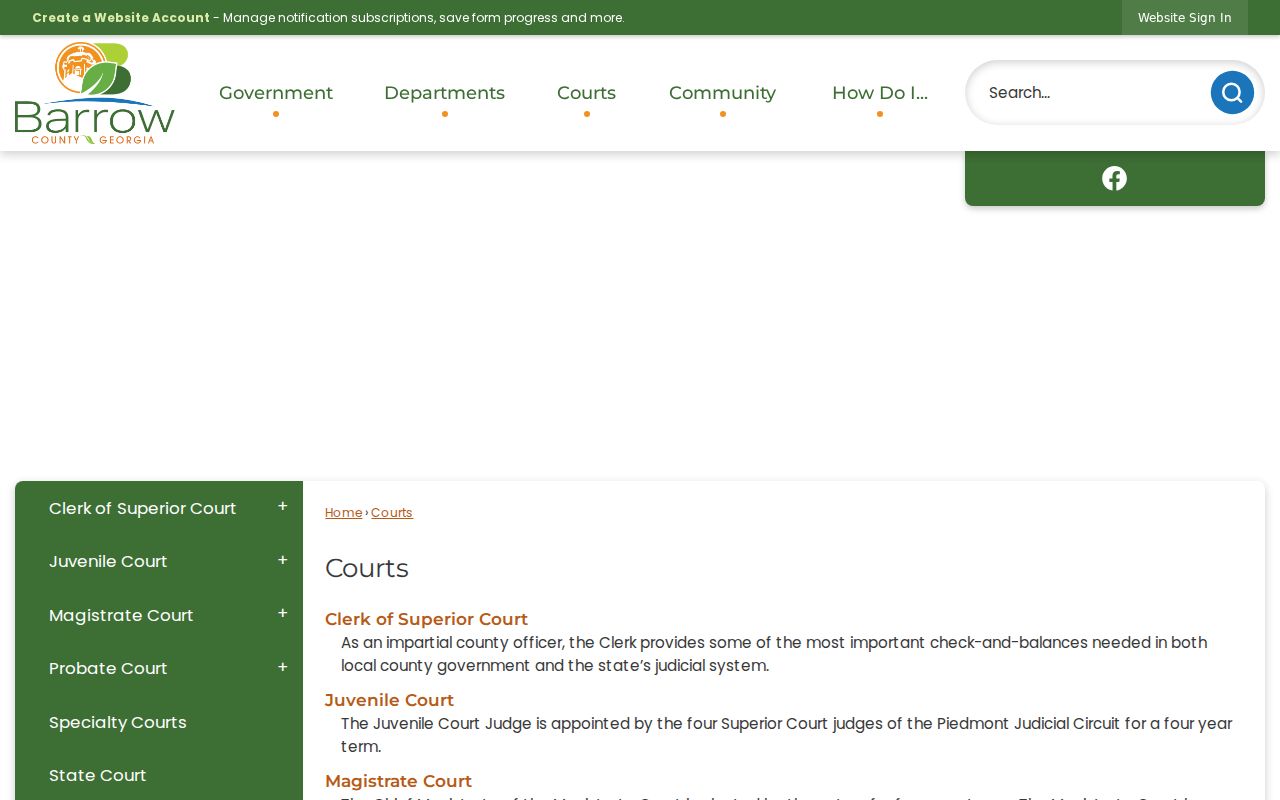
Task: Select Probate Court in the sidebar
Action: [x=108, y=668]
